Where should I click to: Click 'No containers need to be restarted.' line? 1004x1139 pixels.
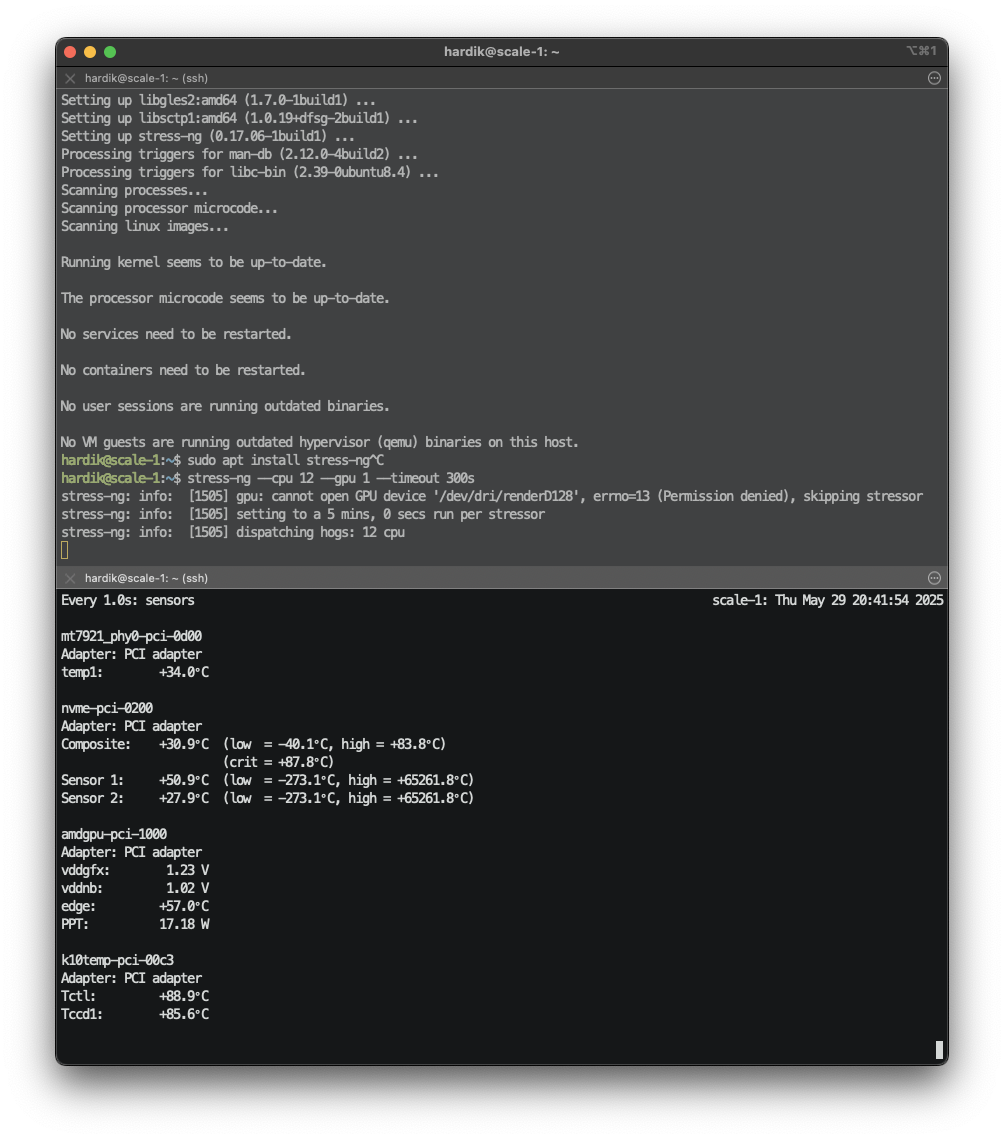tap(183, 370)
